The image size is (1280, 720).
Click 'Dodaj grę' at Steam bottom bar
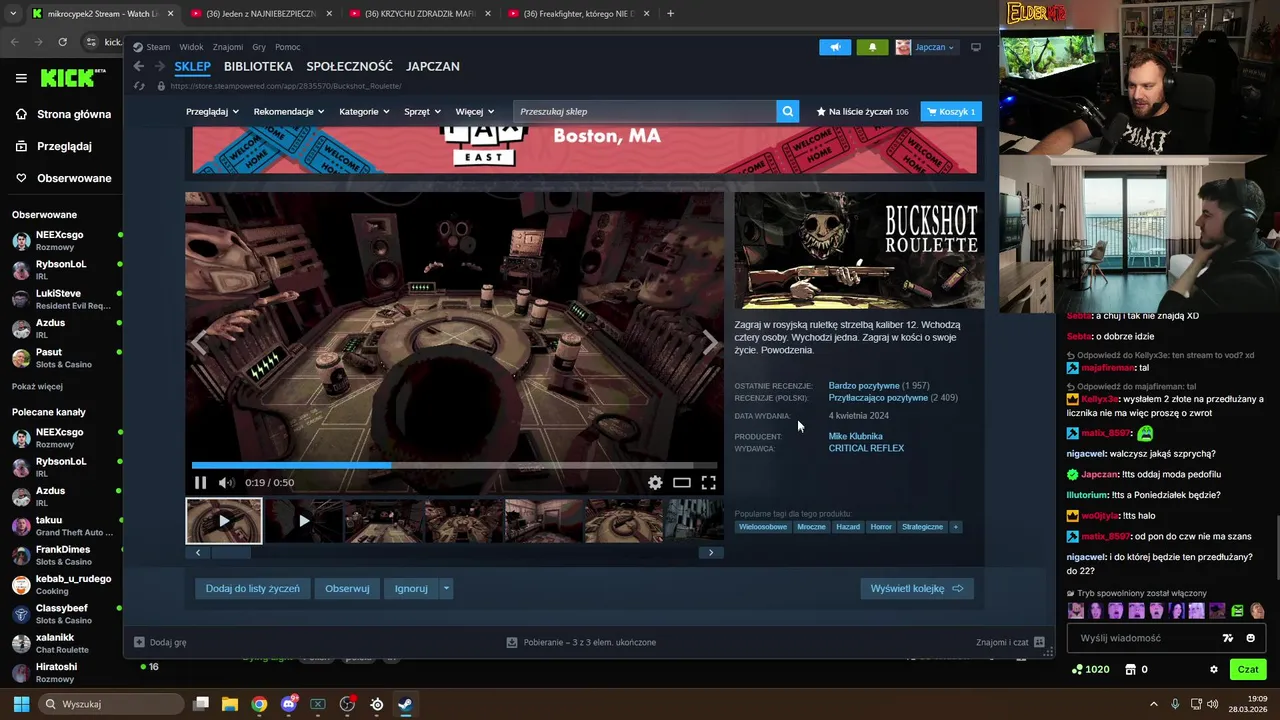point(160,642)
